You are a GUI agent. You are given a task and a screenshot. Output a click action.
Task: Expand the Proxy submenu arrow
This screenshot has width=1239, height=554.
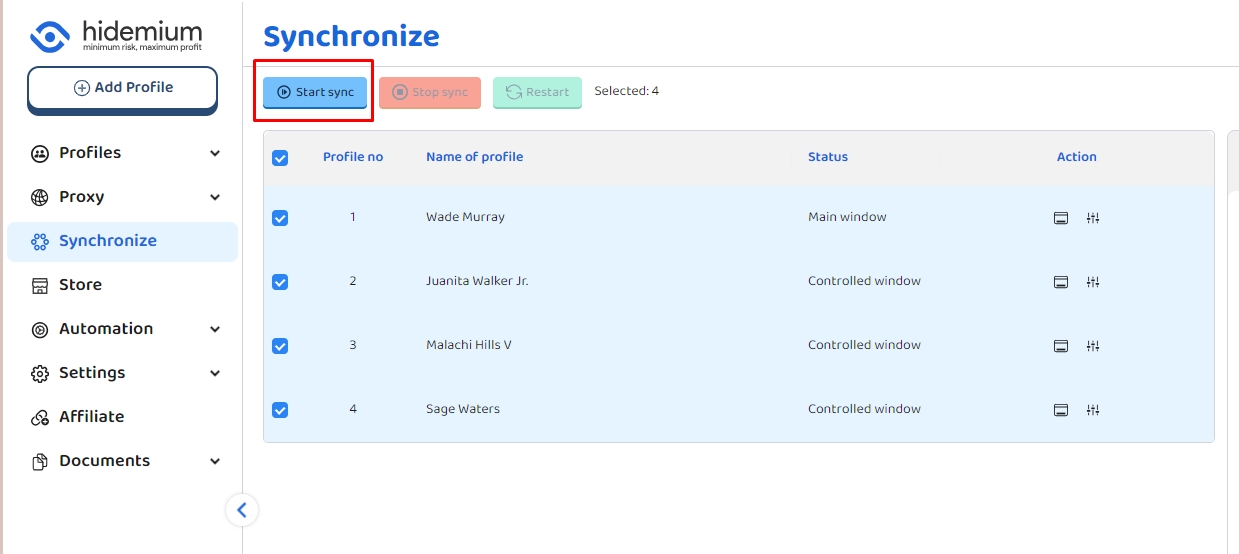(x=215, y=197)
